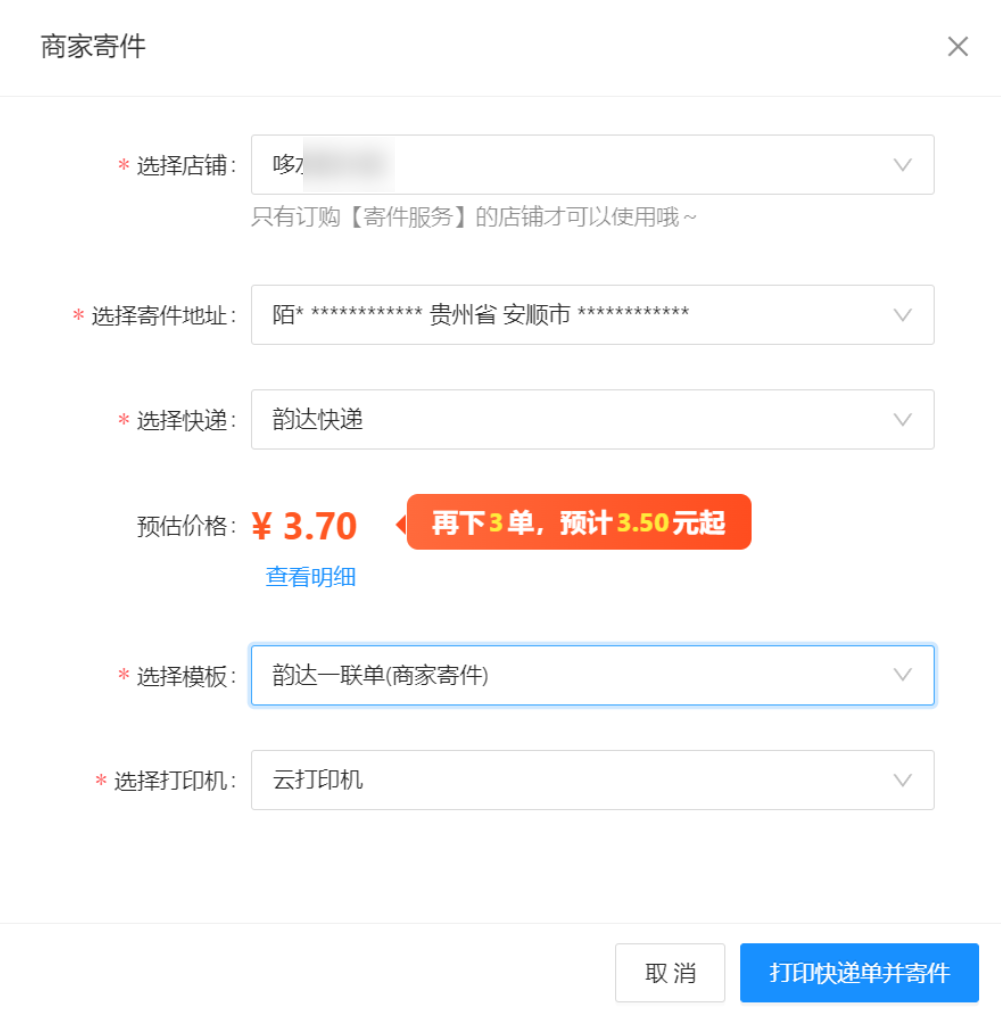Click the 云打印机 printer value text
Viewport: 1001px width, 1014px height.
coord(318,780)
